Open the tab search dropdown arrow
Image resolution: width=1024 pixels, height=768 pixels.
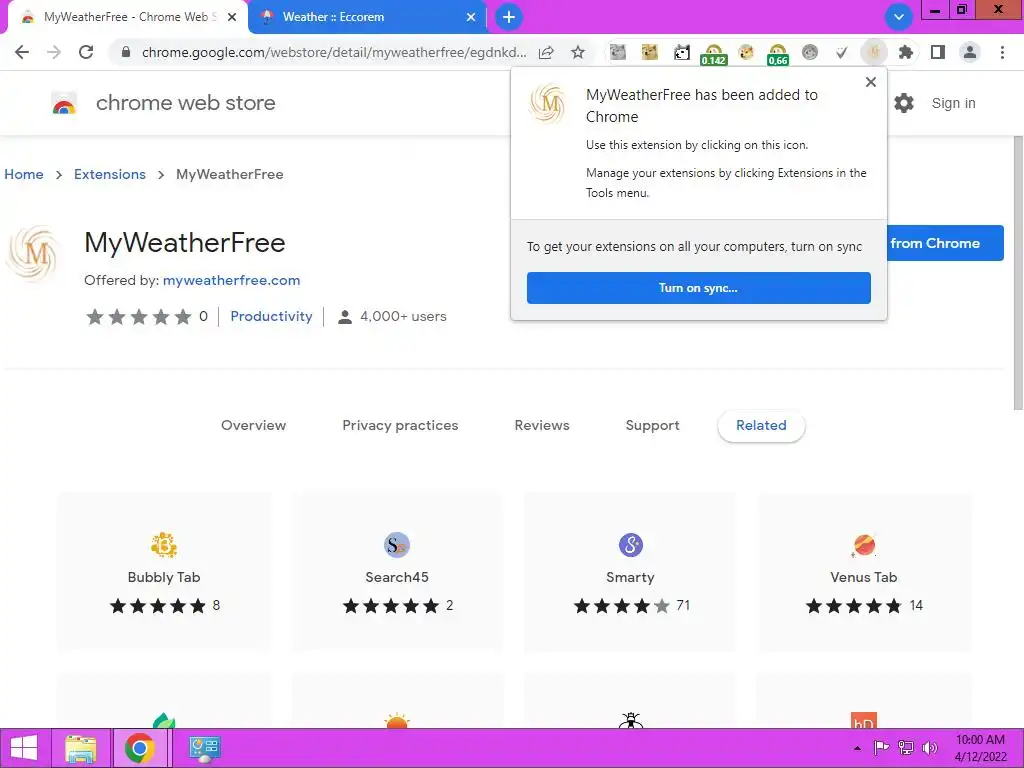899,17
